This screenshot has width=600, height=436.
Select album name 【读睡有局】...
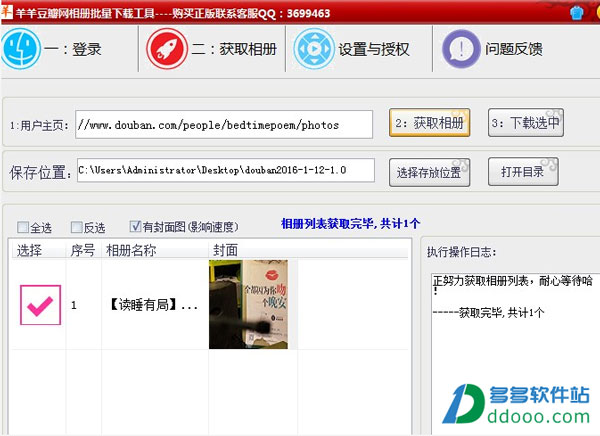153,305
